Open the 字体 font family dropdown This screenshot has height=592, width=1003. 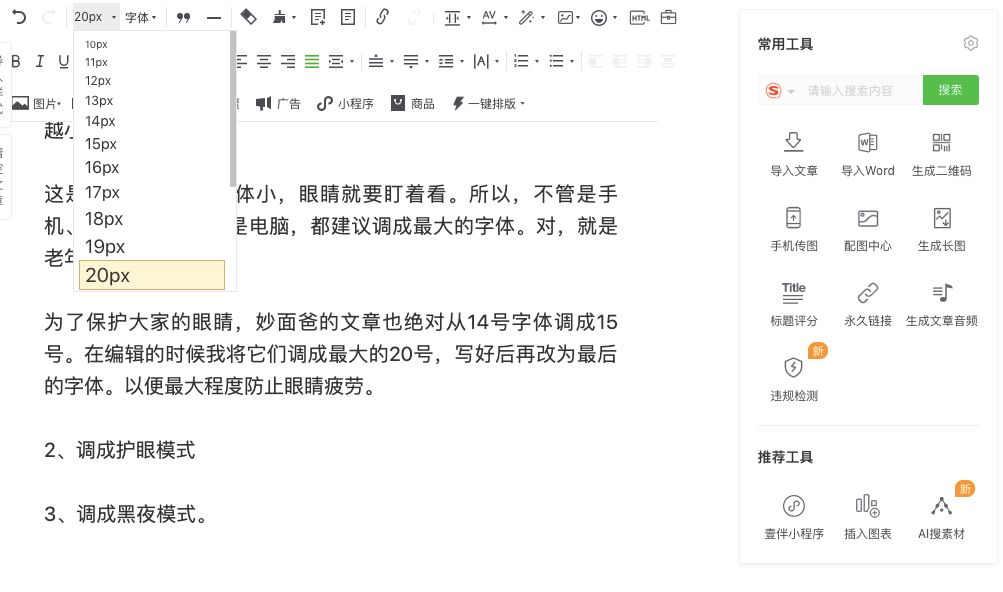click(141, 17)
